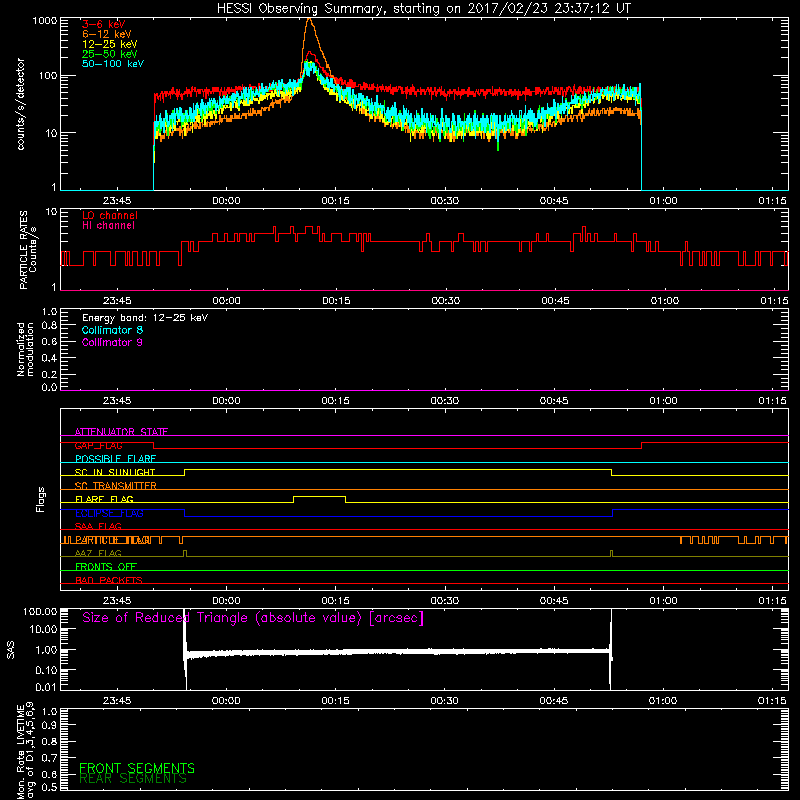Click the 100.00 tick label on SAS axis
This screenshot has height=800, width=800.
click(40, 611)
